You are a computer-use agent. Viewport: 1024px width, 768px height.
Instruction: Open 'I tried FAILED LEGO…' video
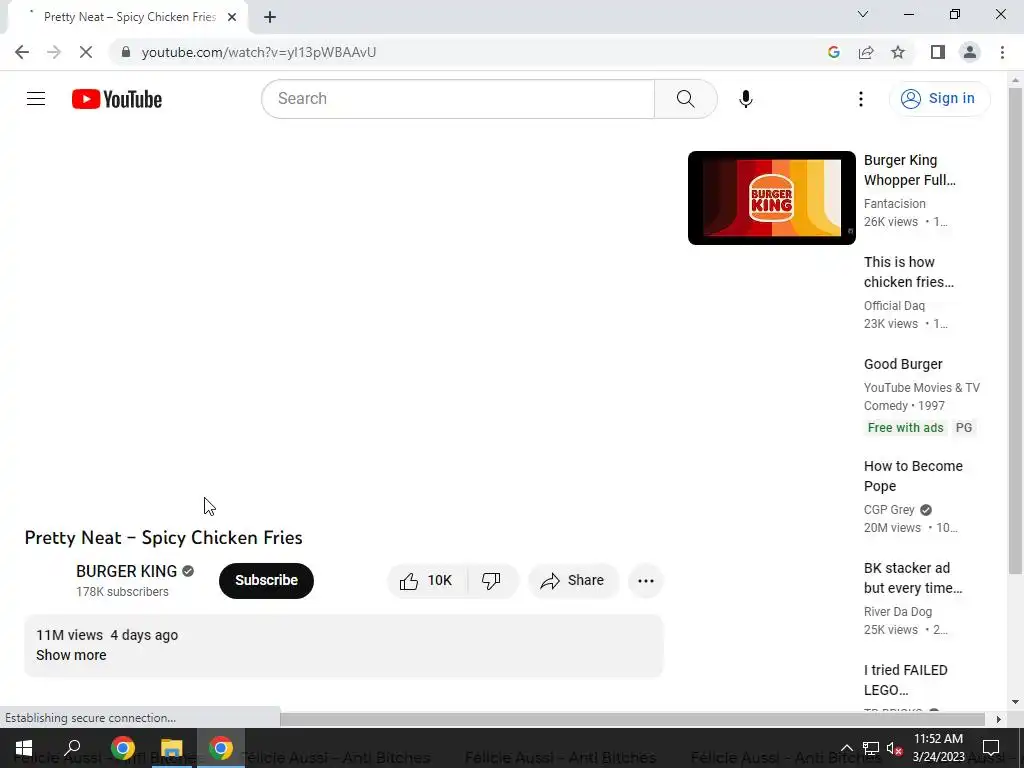pos(905,680)
